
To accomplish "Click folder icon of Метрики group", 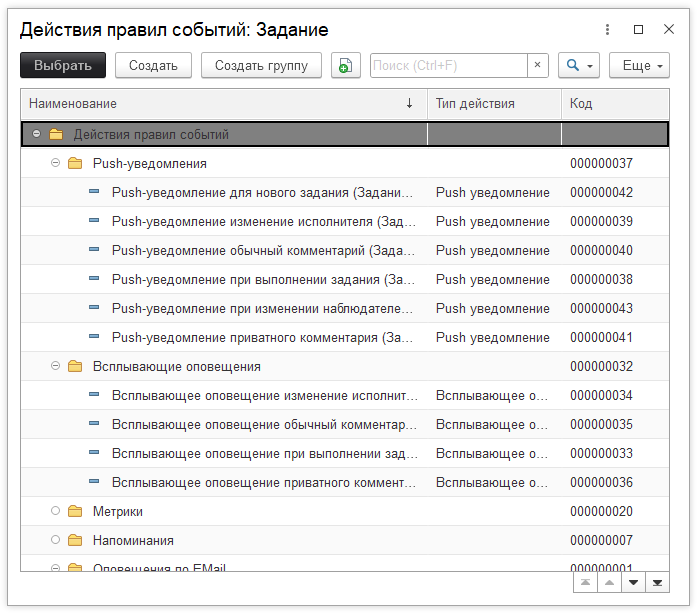I will tap(75, 512).
